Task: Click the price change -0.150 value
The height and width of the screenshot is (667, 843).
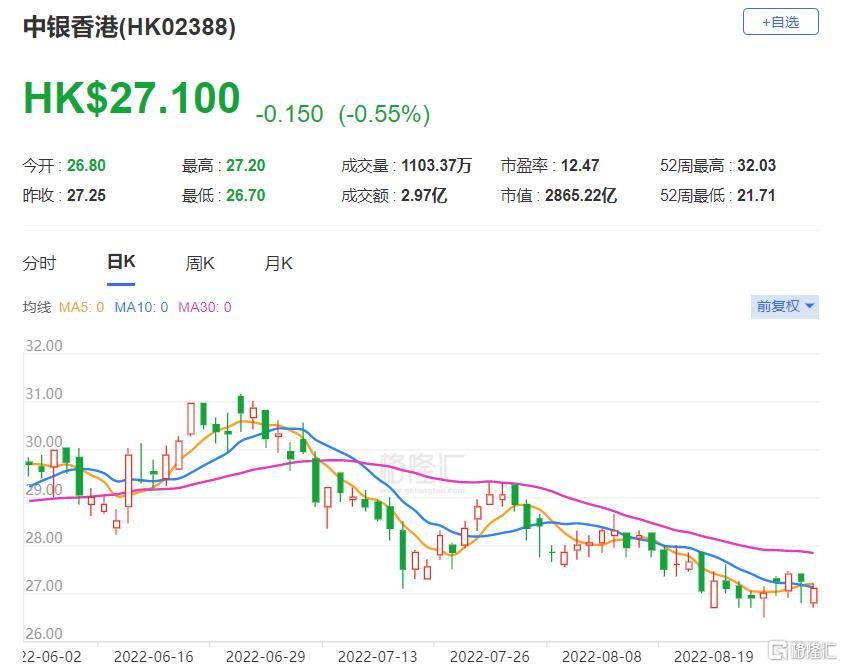Action: (x=289, y=114)
